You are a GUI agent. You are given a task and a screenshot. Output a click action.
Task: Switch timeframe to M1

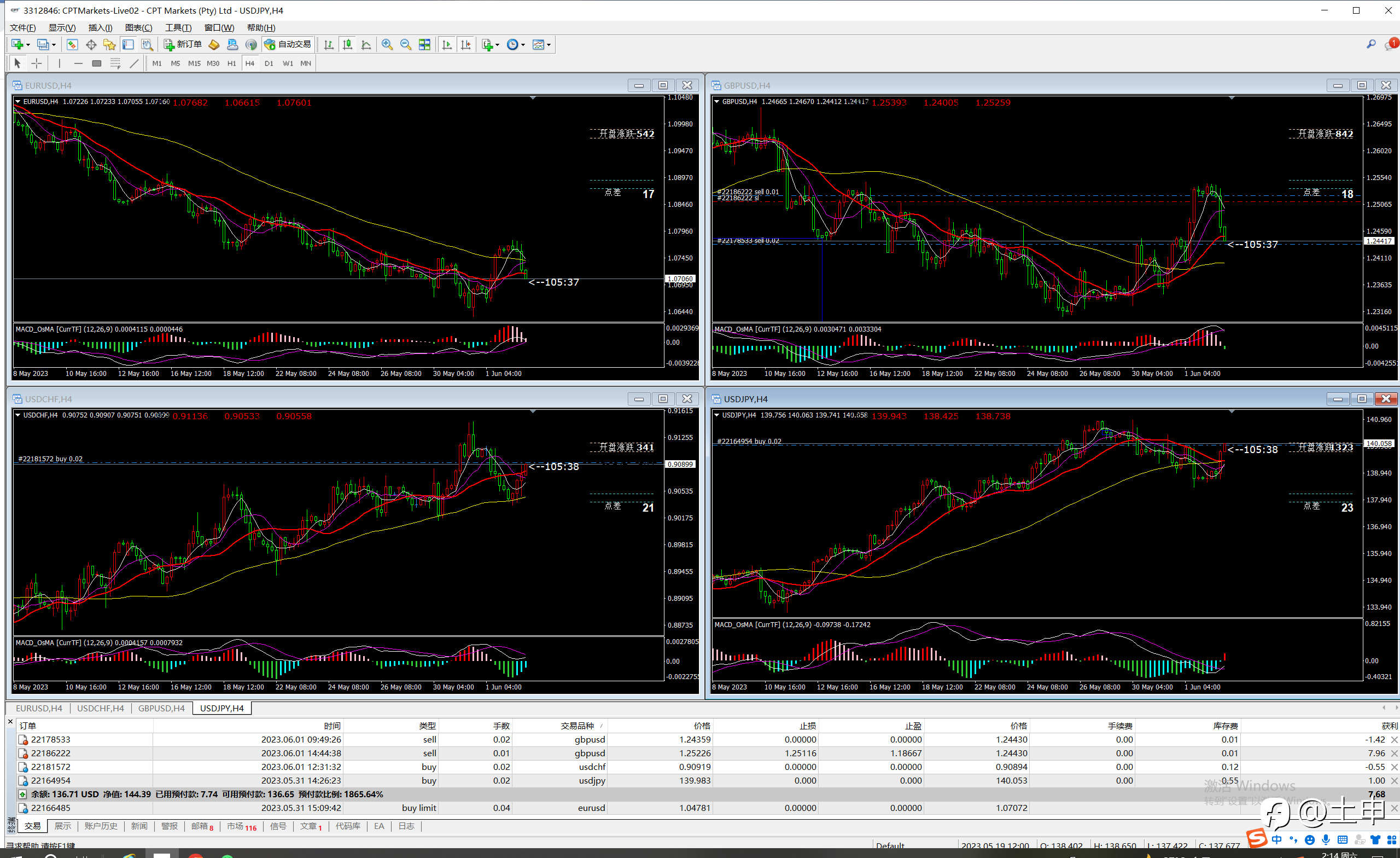coord(157,63)
